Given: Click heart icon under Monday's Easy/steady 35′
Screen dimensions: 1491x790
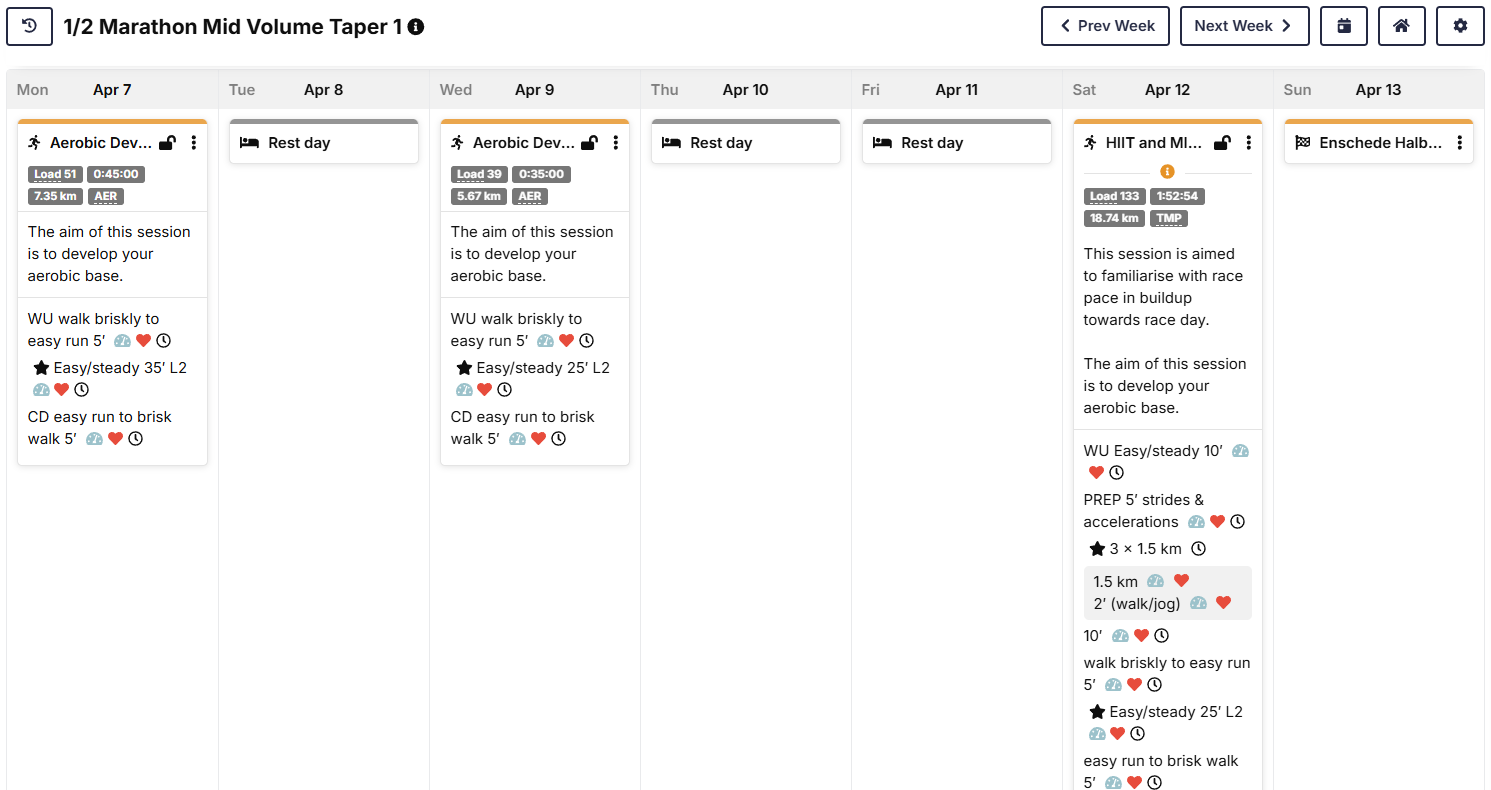Looking at the screenshot, I should click(x=61, y=390).
